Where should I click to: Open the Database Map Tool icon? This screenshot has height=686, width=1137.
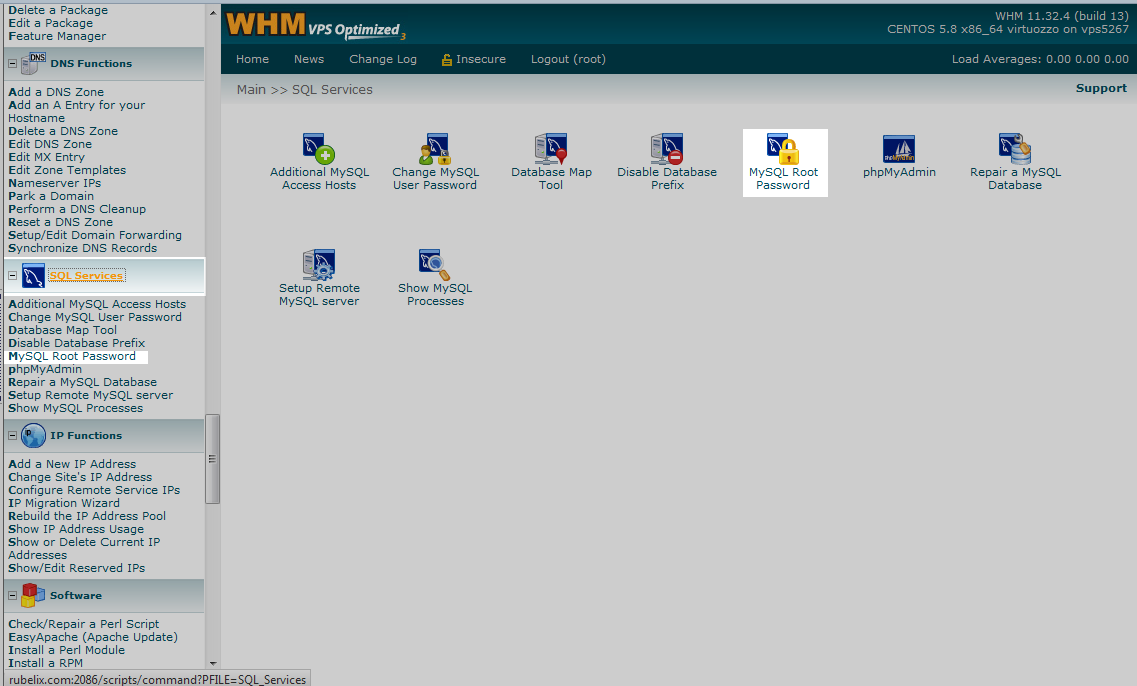551,150
